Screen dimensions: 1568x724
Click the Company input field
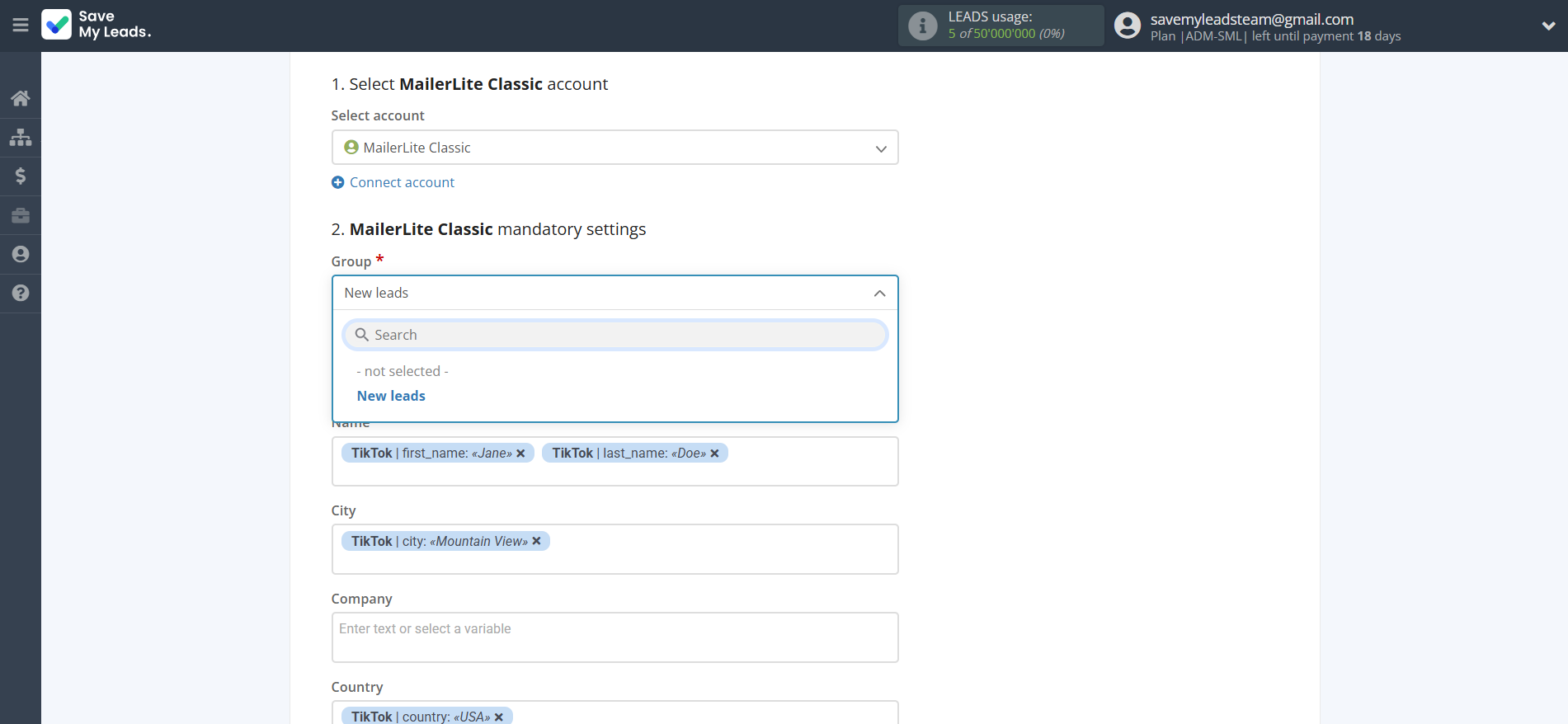pyautogui.click(x=614, y=637)
